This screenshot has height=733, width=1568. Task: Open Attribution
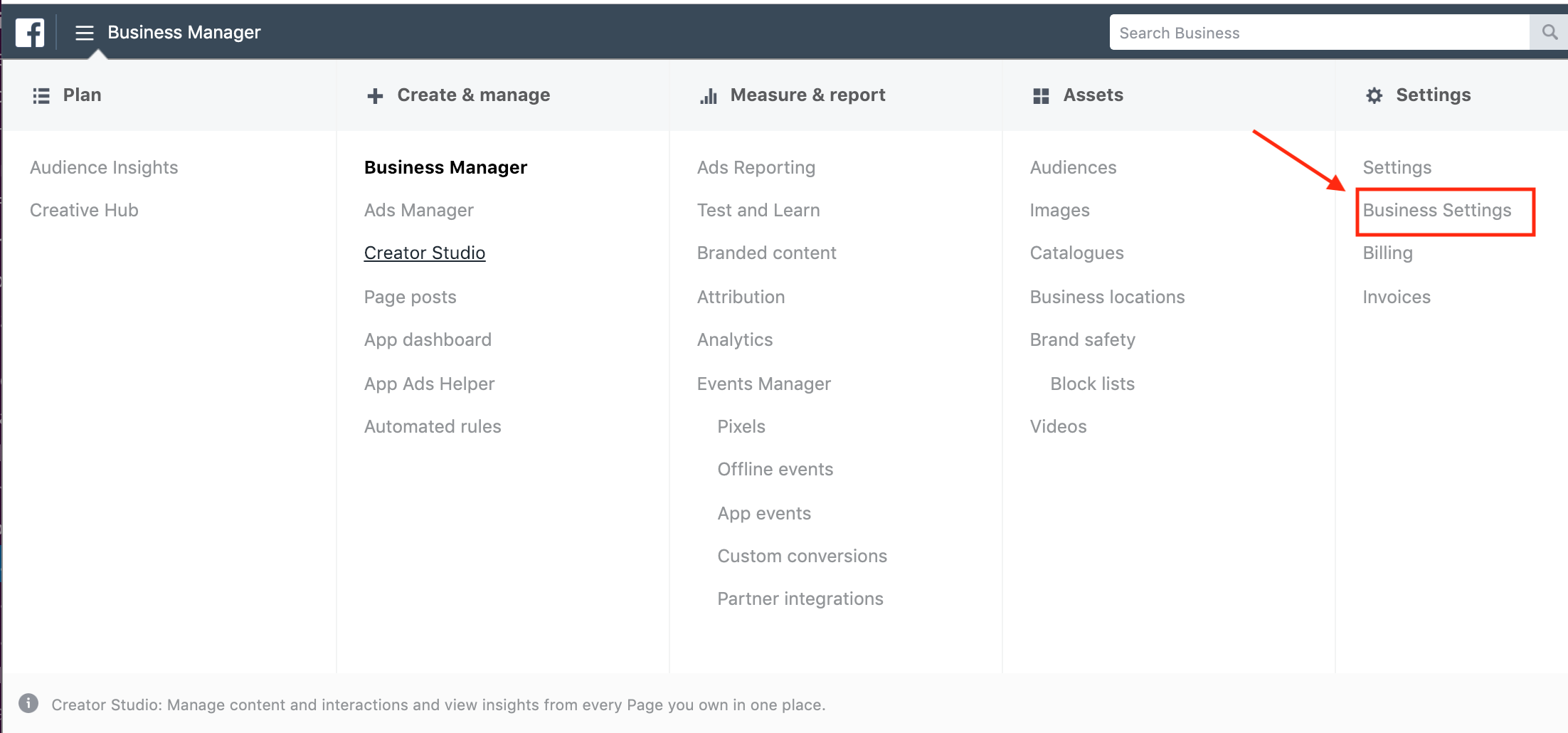click(x=741, y=297)
